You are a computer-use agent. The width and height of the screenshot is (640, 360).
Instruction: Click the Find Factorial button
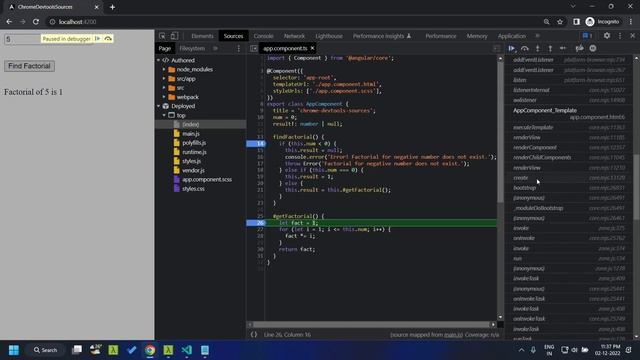[x=29, y=66]
